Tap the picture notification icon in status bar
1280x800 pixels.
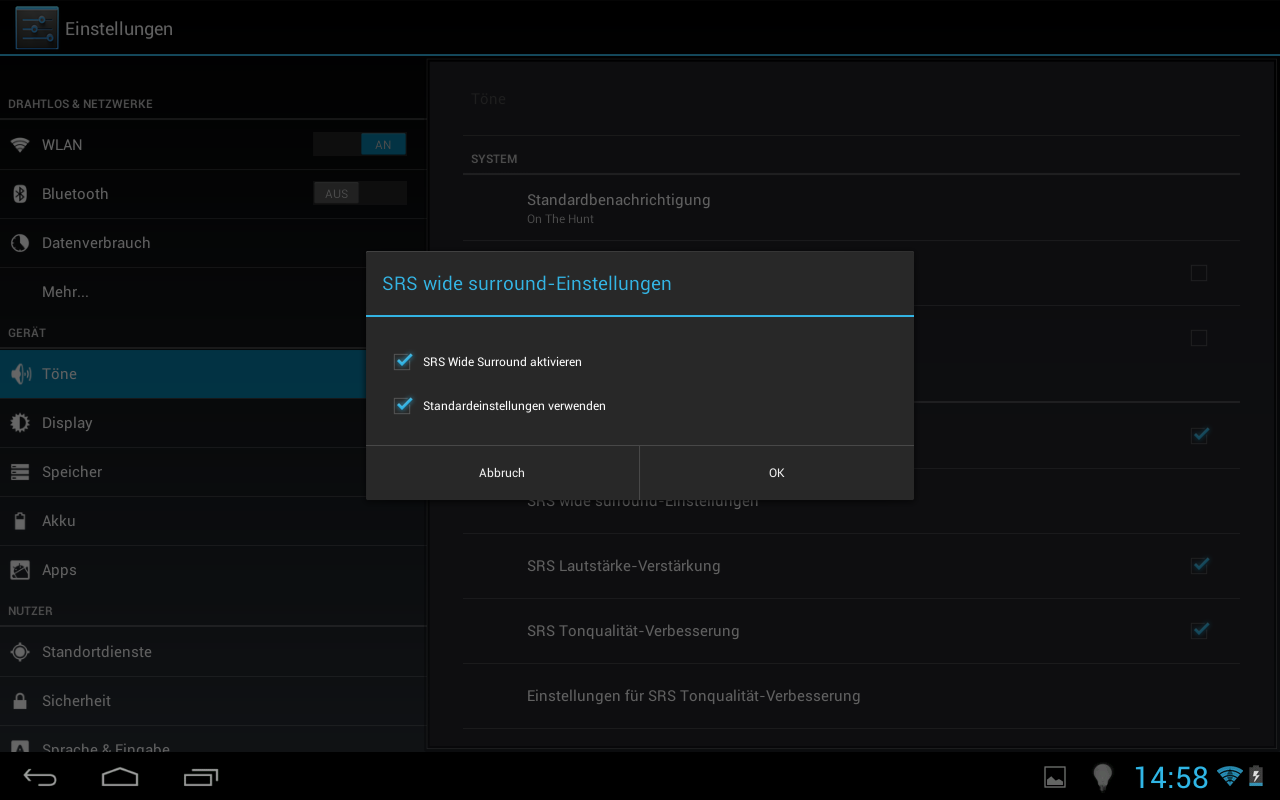1054,777
